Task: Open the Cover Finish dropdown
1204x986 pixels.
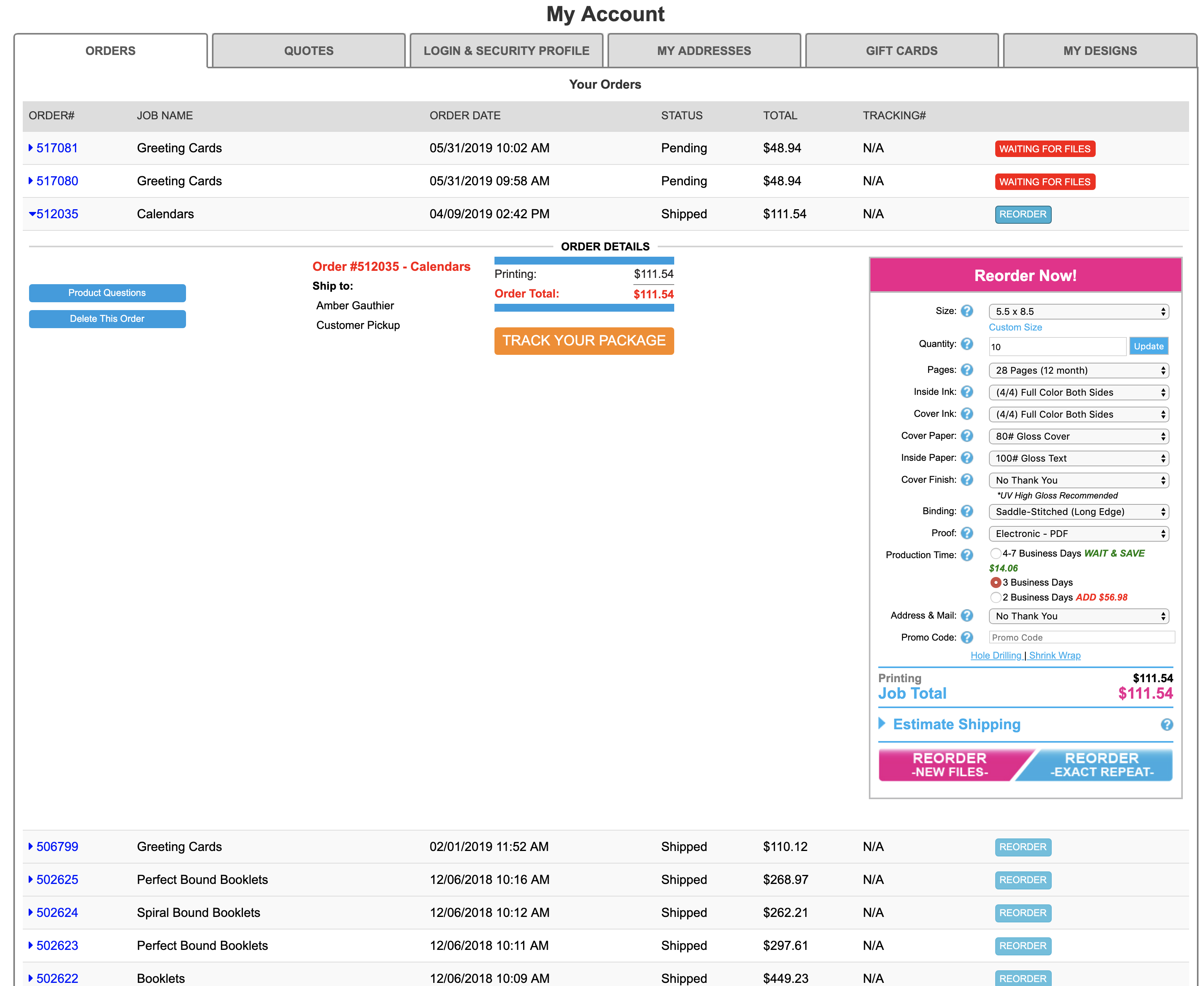Action: point(1078,480)
